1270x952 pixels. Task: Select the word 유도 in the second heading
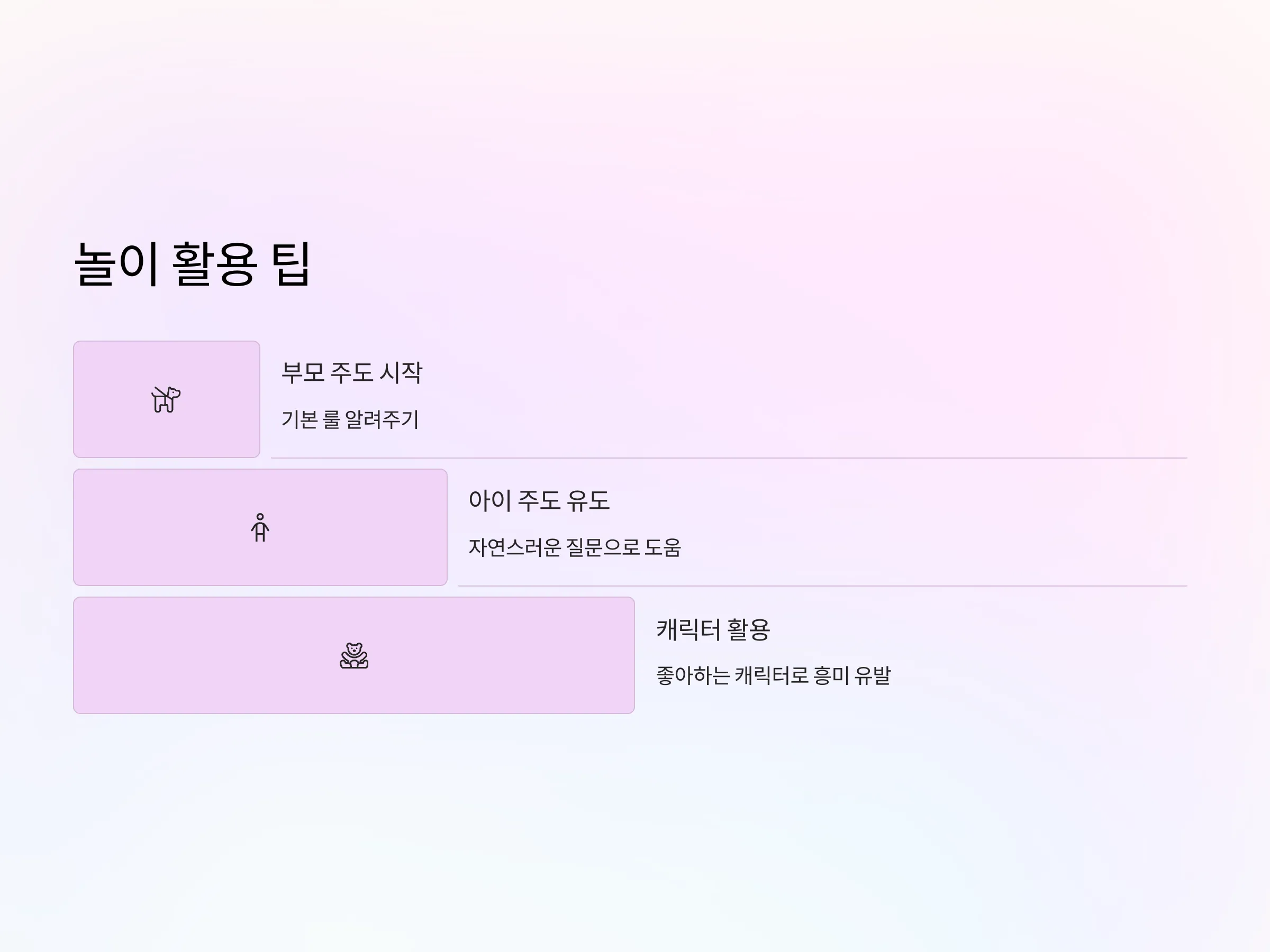tap(588, 500)
